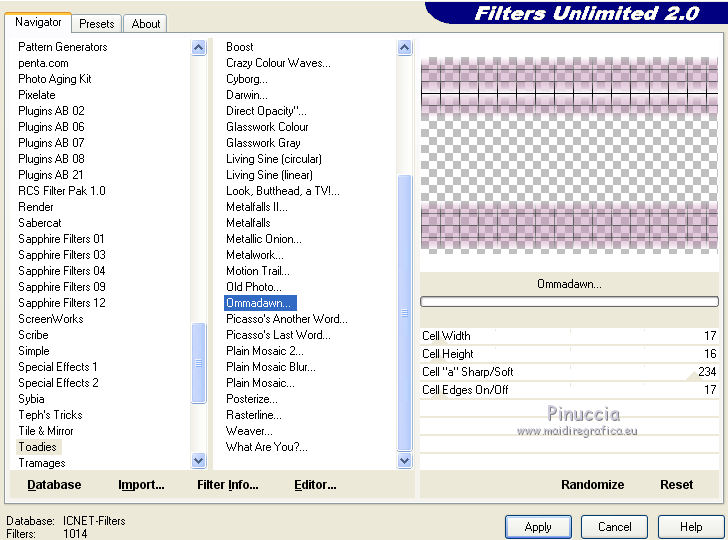Click the filter list scroll down arrow
Image resolution: width=728 pixels, height=540 pixels.
click(405, 461)
